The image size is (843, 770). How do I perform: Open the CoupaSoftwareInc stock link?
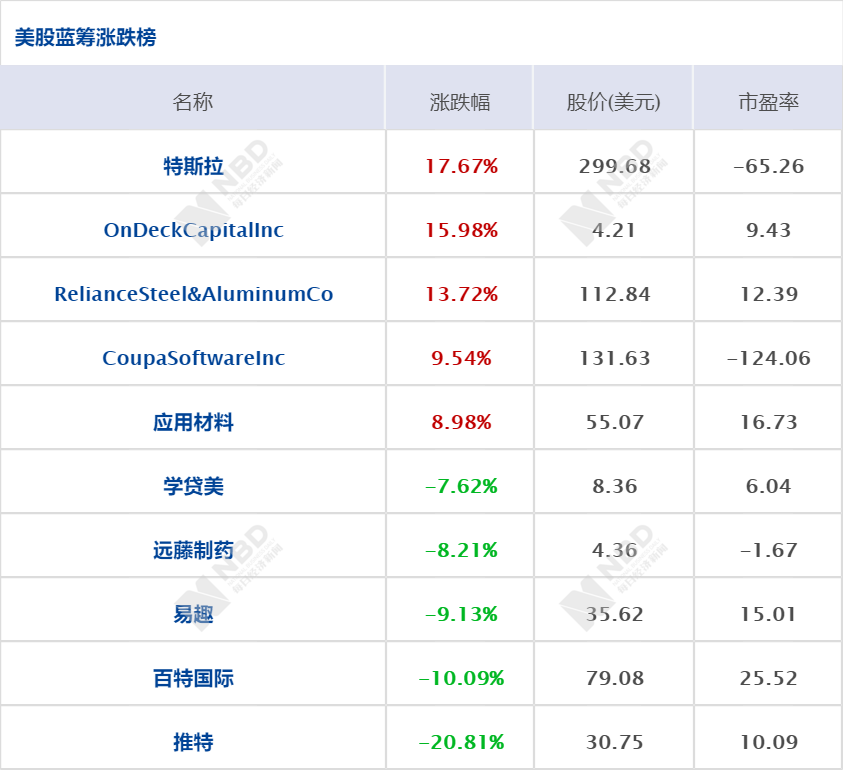[x=194, y=358]
